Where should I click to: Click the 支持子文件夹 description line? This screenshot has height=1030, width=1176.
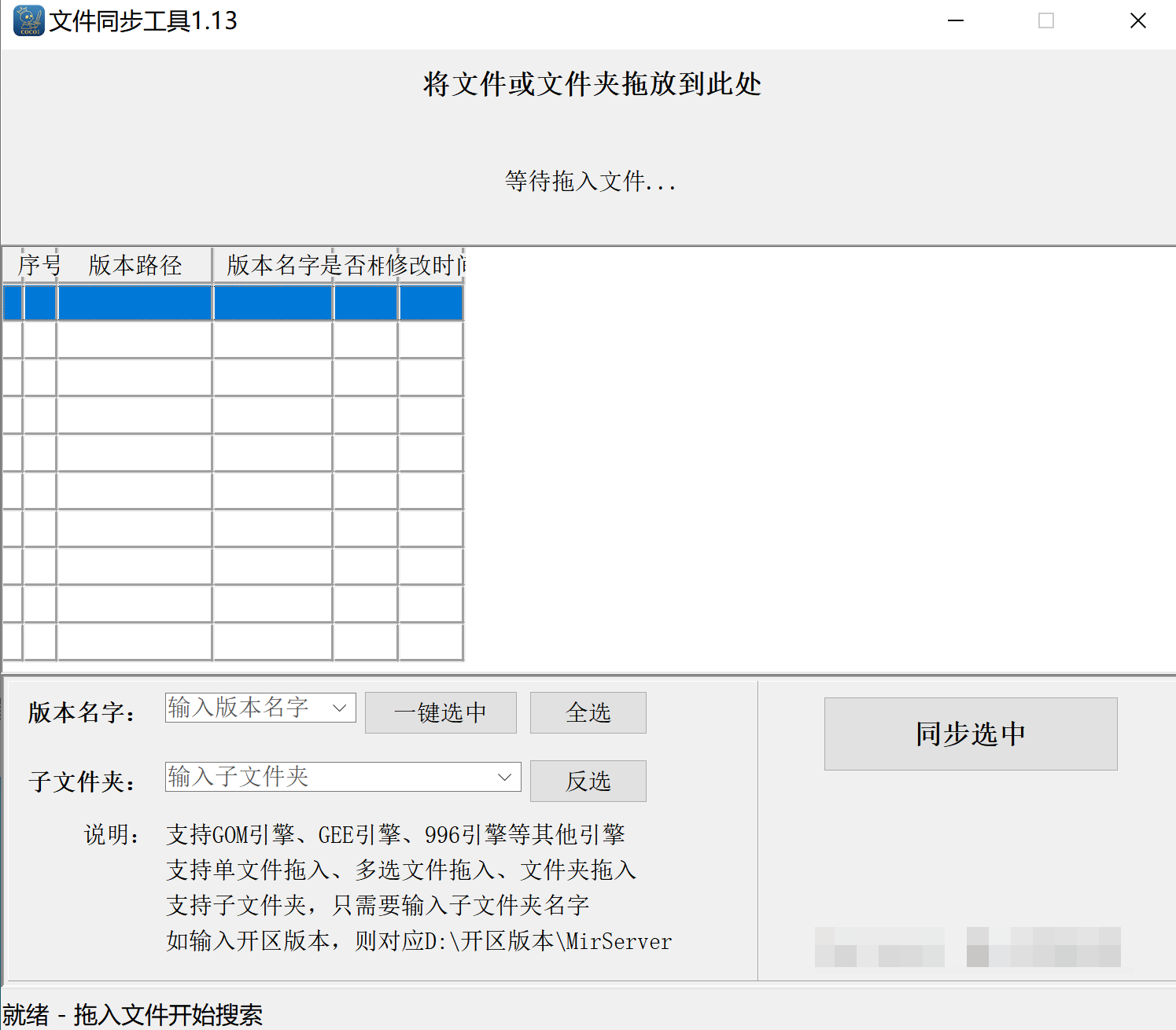pos(378,905)
